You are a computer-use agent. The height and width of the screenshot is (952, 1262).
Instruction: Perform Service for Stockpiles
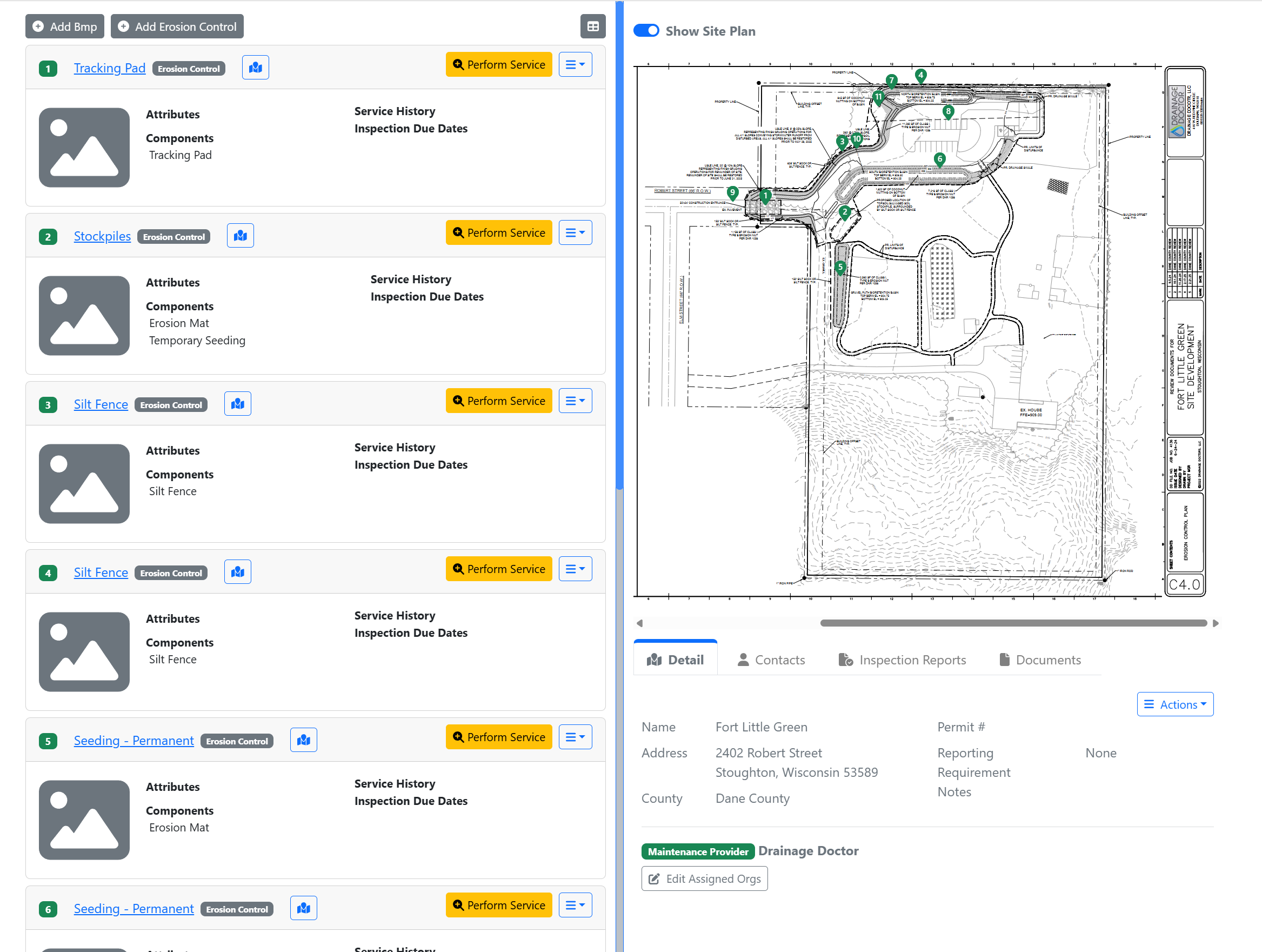pyautogui.click(x=499, y=233)
